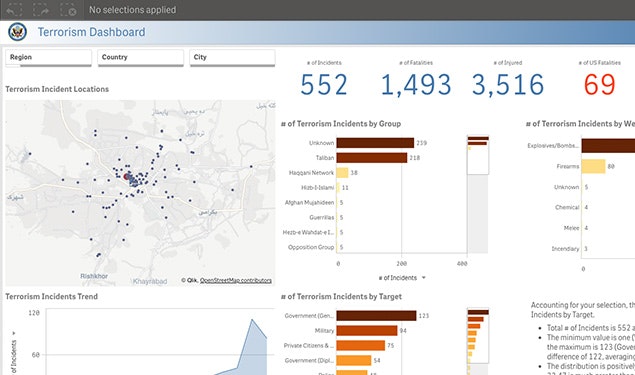Click the Haqqani Network bar

tap(342, 173)
